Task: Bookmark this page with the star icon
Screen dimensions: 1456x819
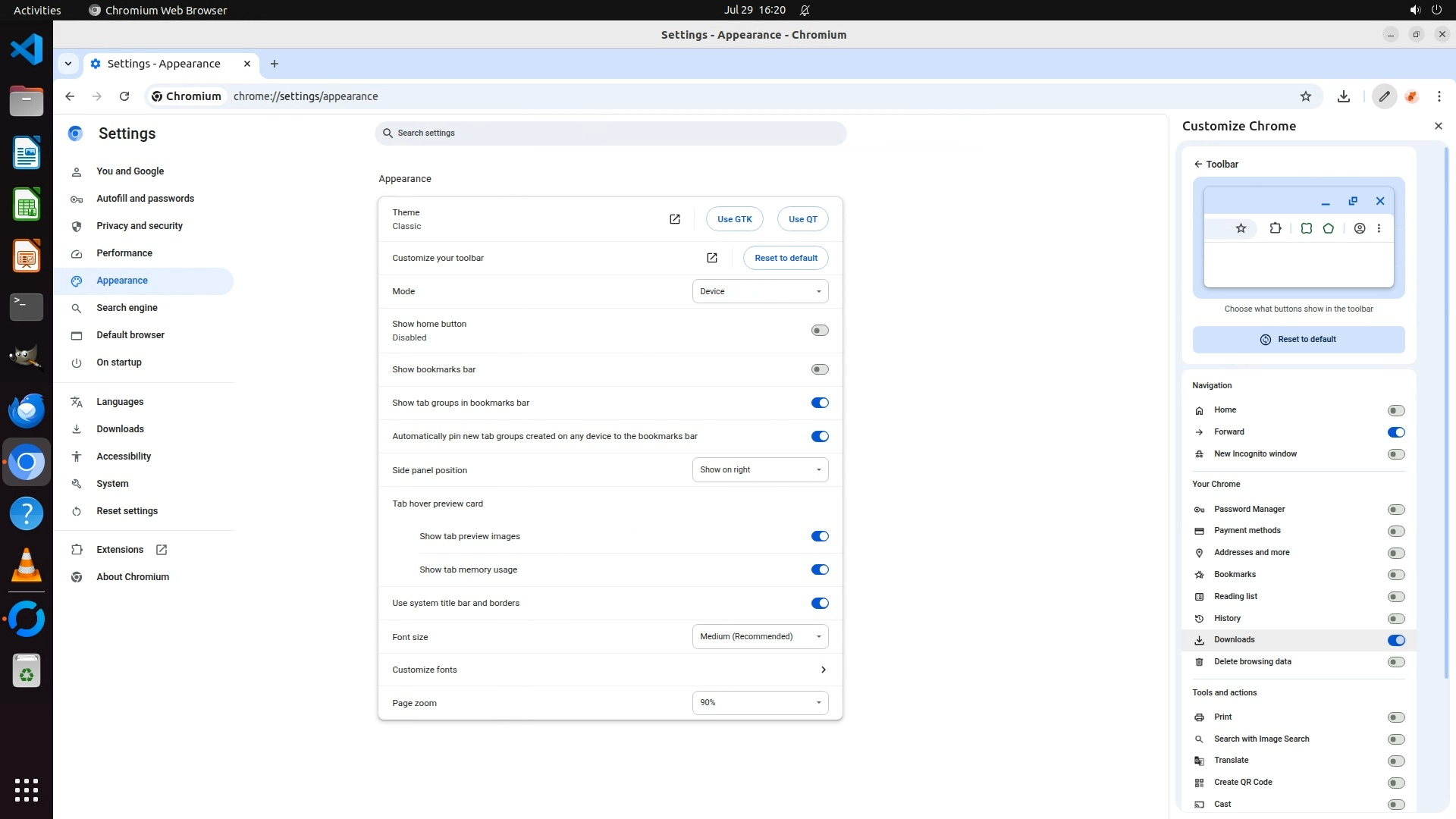Action: 1305,96
